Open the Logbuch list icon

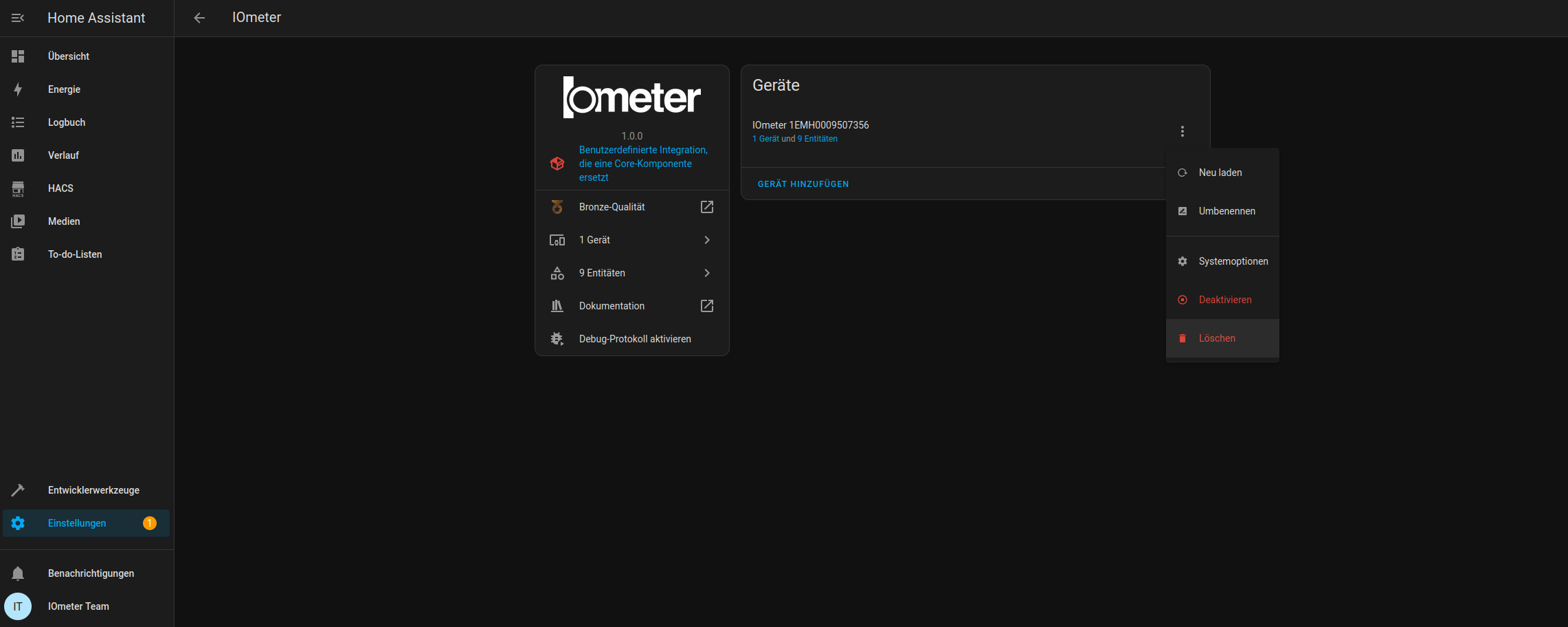pyautogui.click(x=18, y=122)
